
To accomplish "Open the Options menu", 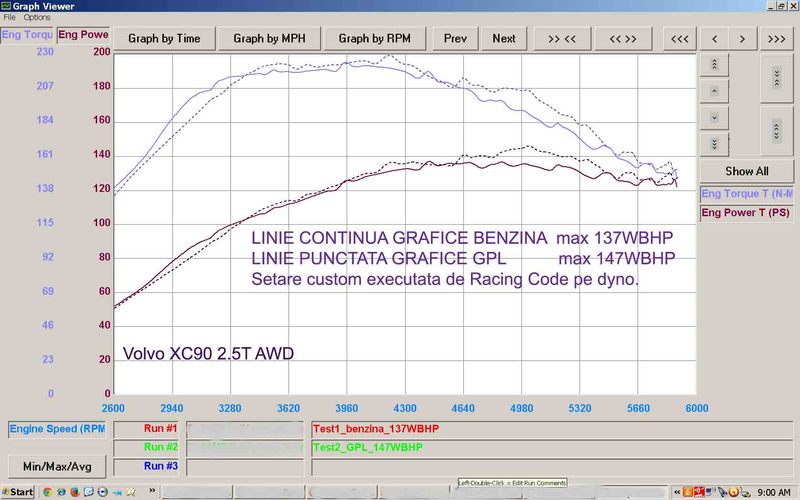I will (x=37, y=17).
